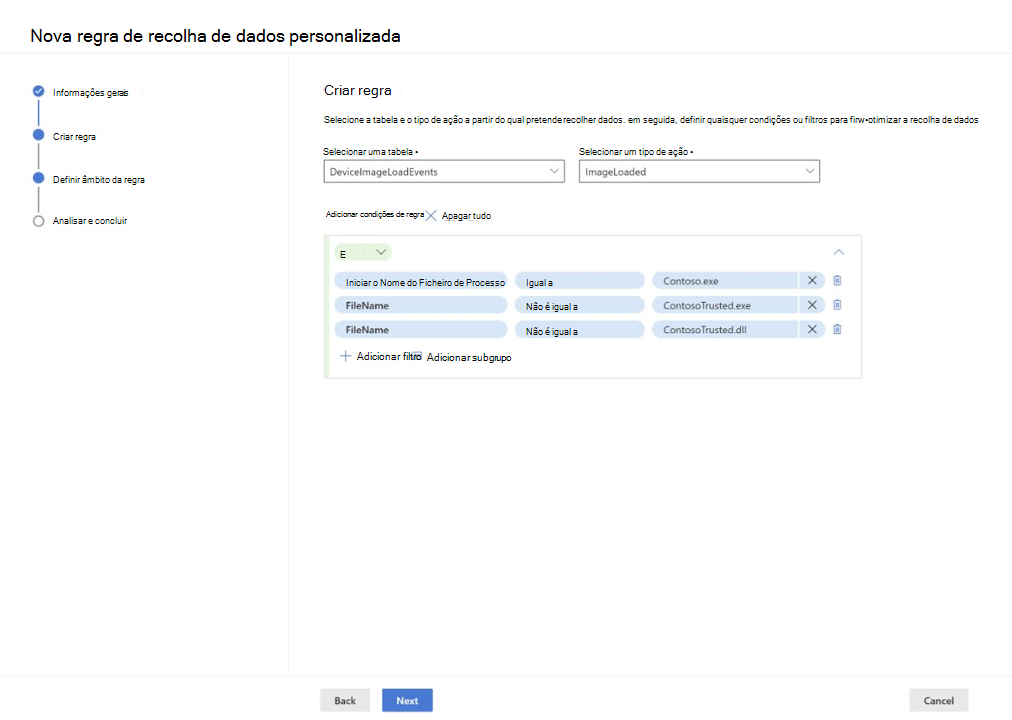Screen dimensions: 1012x720
Task: Click the Back button
Action: click(x=345, y=700)
